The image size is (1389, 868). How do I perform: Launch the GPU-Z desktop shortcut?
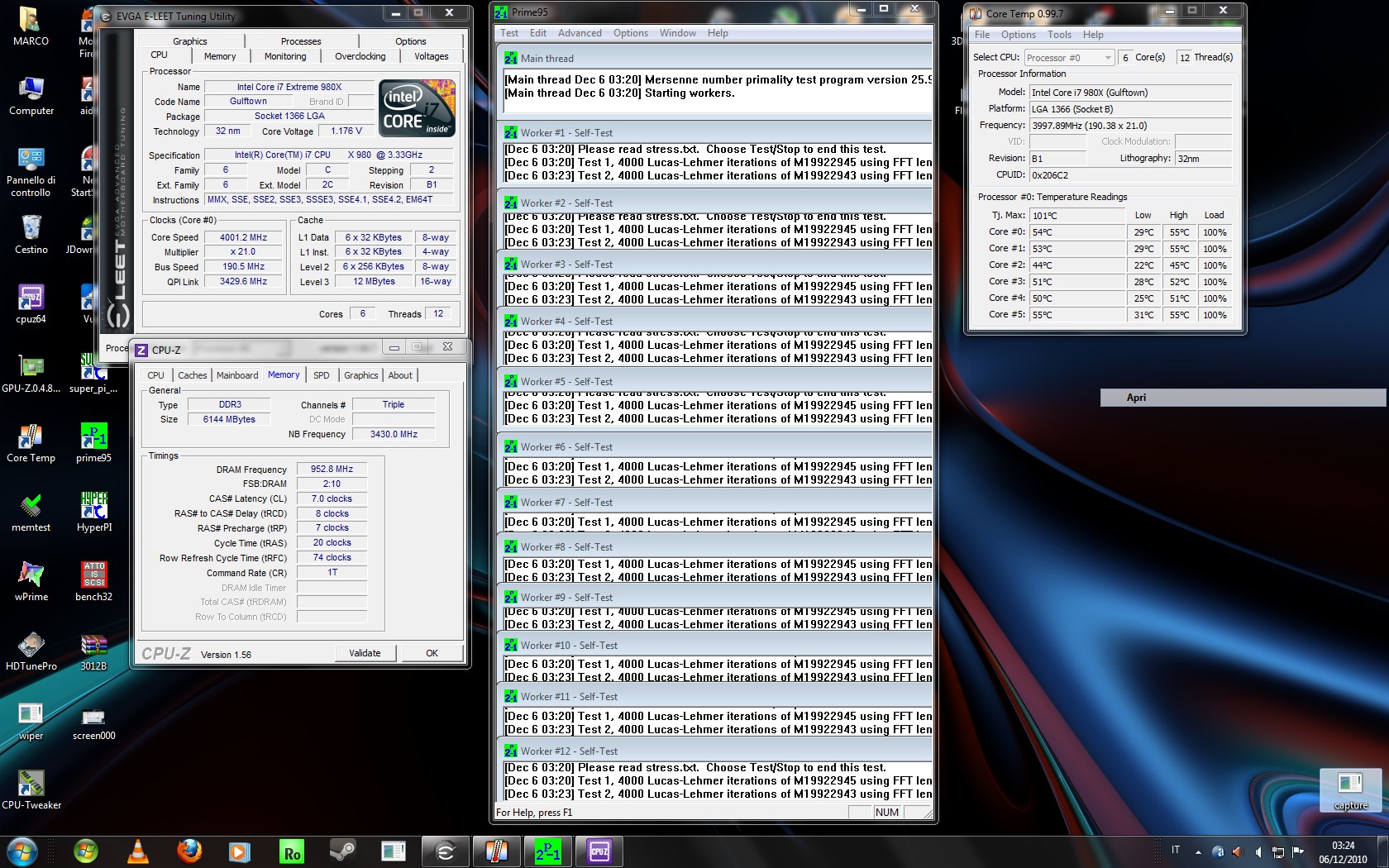pyautogui.click(x=31, y=373)
